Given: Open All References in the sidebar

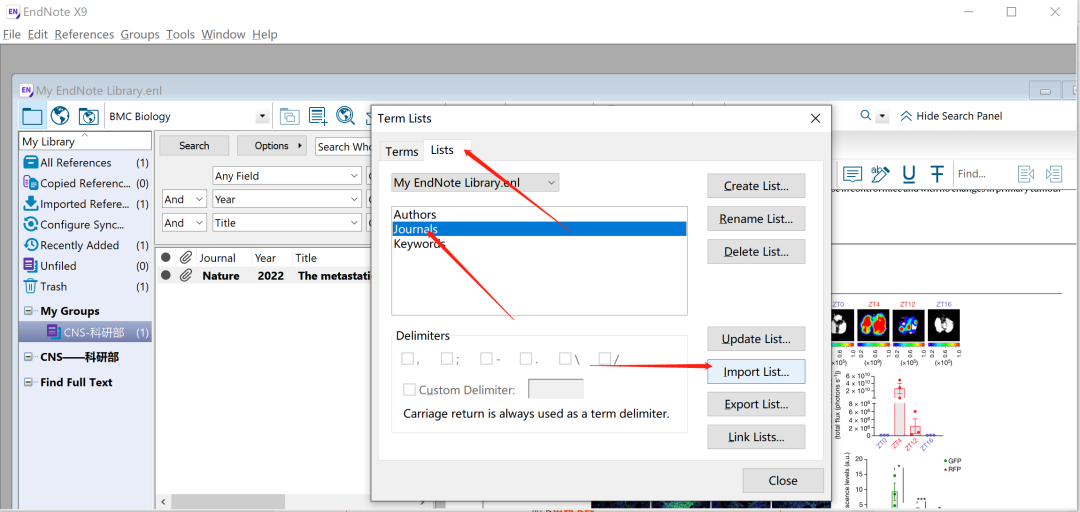Looking at the screenshot, I should [85, 163].
